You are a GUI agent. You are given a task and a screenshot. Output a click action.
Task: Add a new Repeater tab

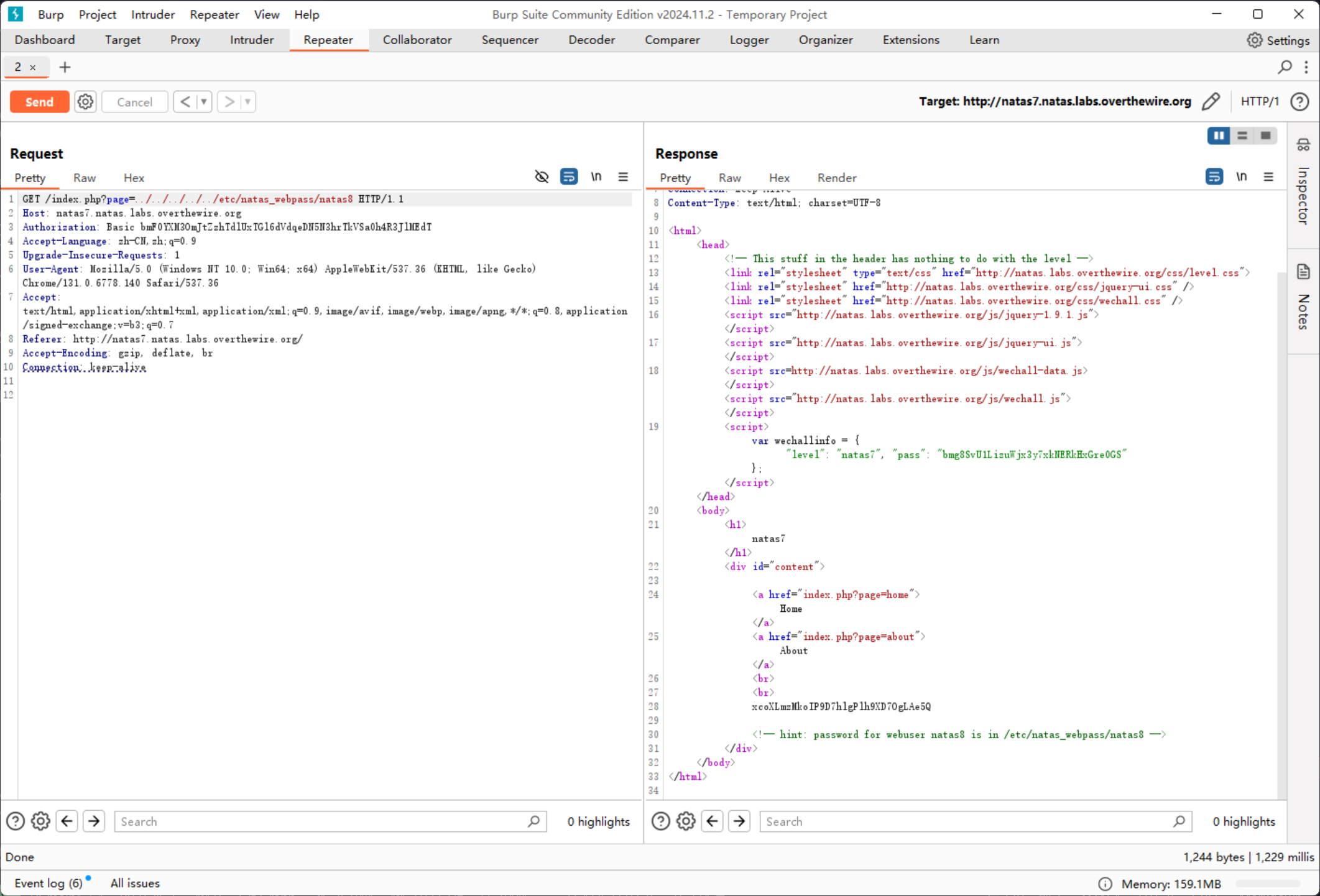(65, 67)
